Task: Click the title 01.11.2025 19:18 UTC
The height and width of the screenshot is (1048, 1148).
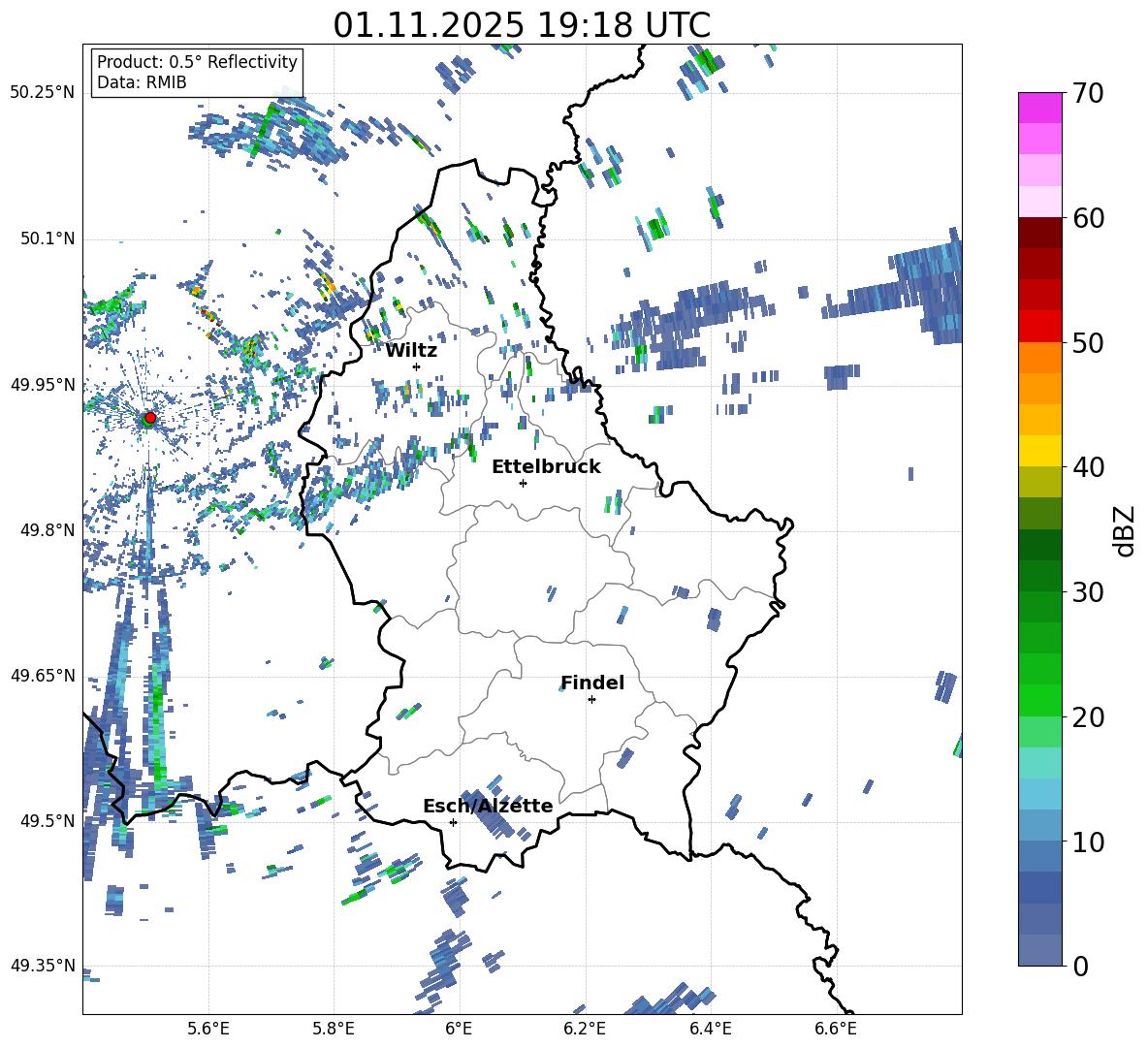Action: click(x=522, y=25)
